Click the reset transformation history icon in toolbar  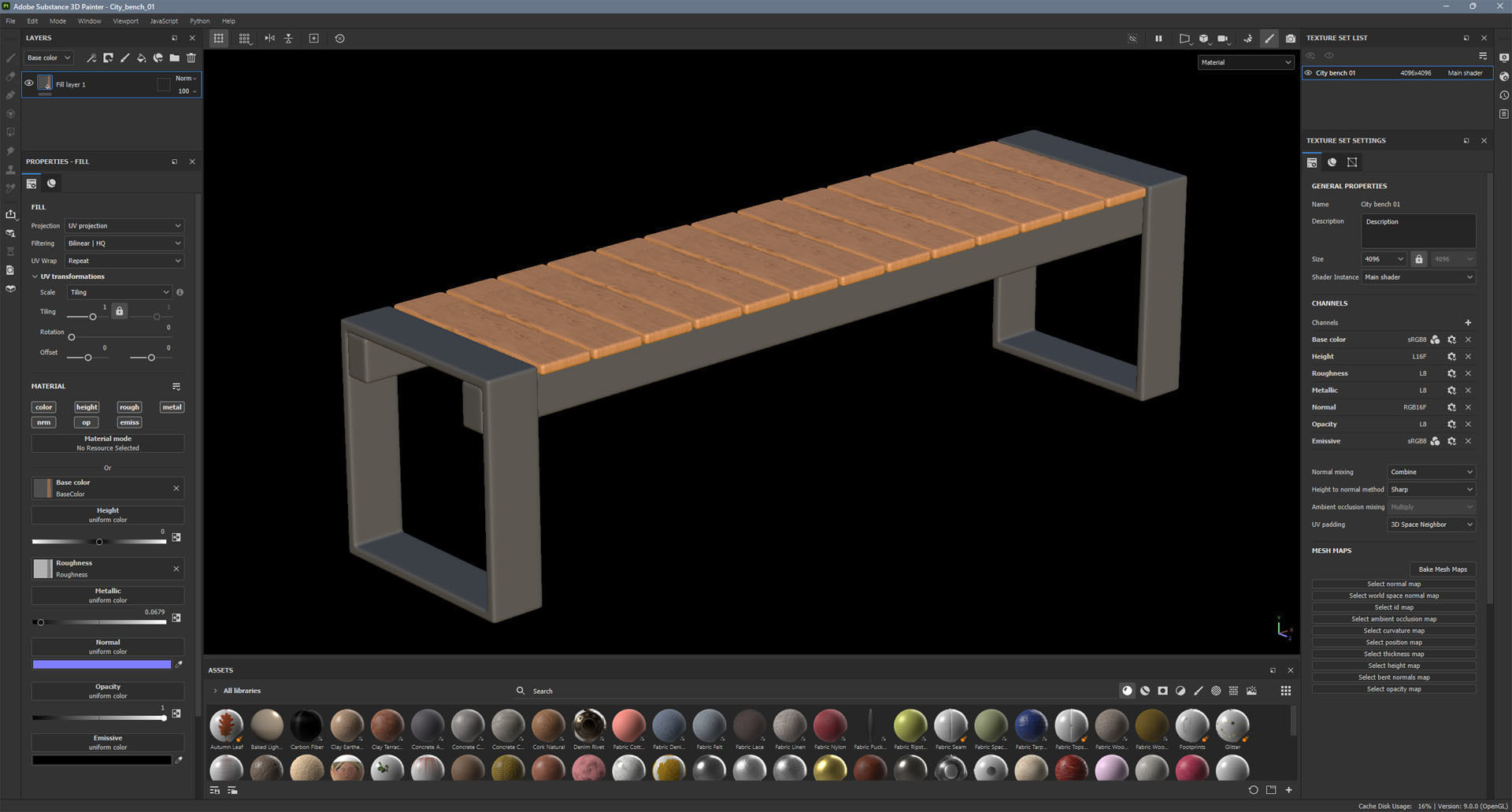pyautogui.click(x=339, y=38)
